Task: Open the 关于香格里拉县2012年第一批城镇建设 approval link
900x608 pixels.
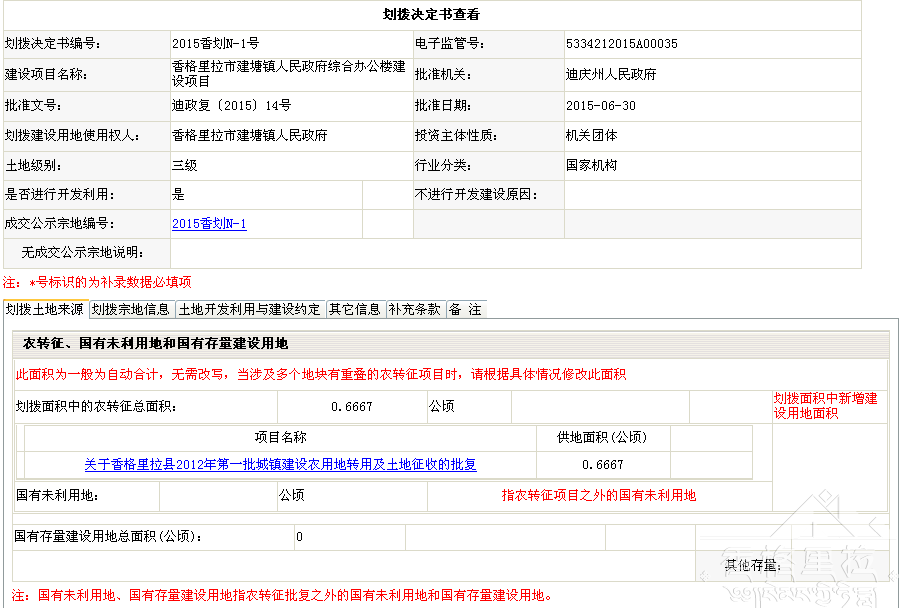Action: click(280, 465)
